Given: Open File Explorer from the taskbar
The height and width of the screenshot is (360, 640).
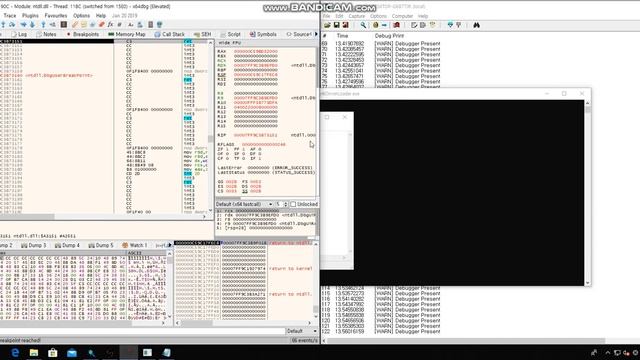Looking at the screenshot, I should tap(34, 352).
